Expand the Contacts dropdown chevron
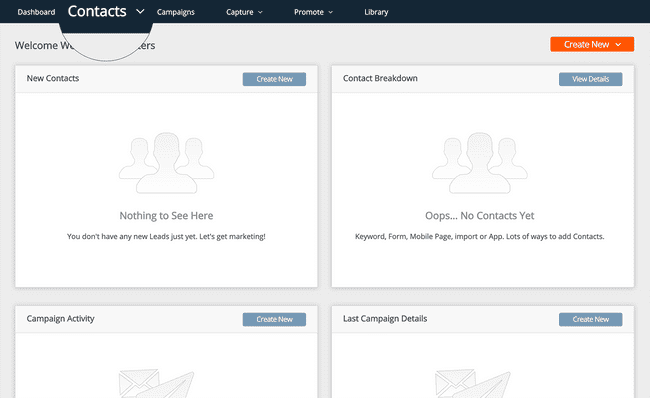This screenshot has width=650, height=398. coord(141,12)
